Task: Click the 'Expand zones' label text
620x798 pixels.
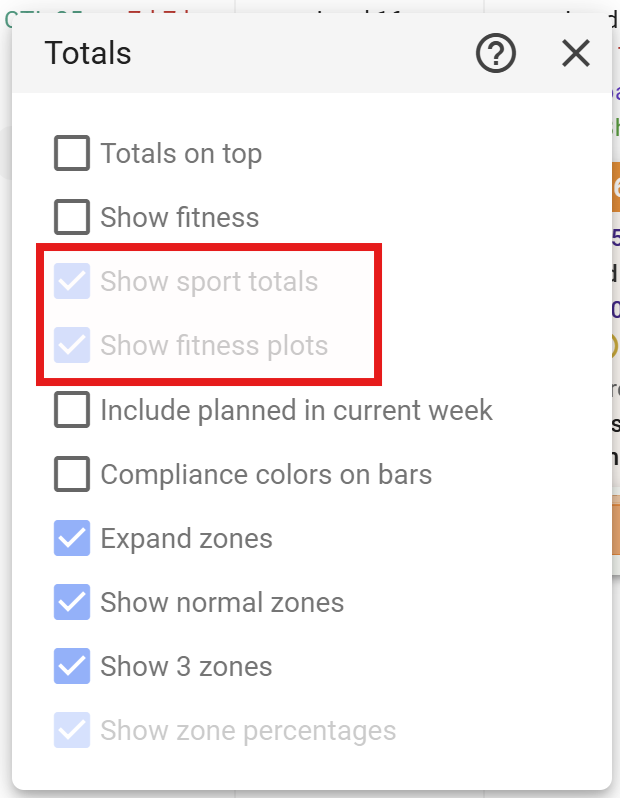Action: point(186,538)
